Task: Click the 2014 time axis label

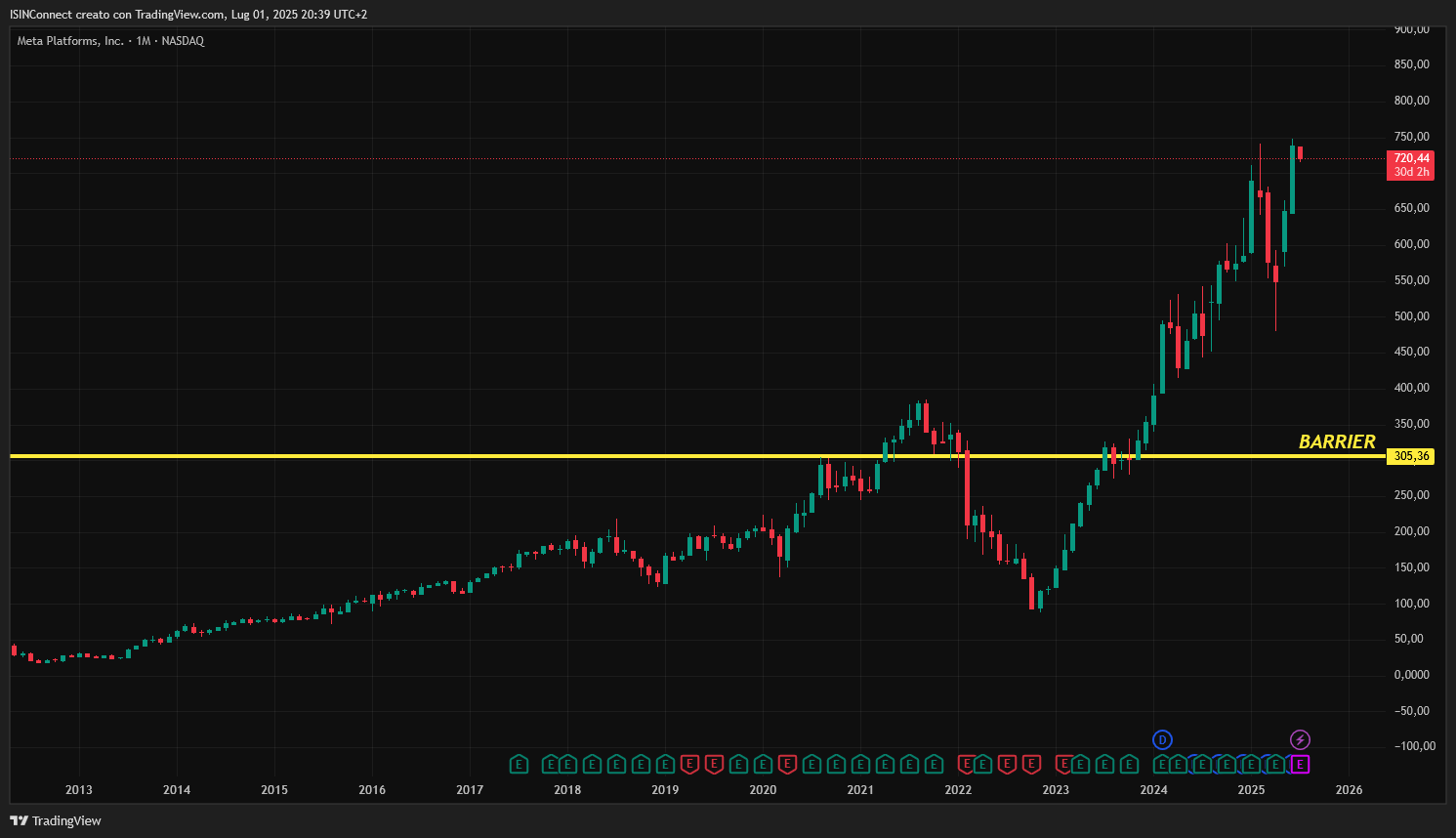Action: tap(177, 790)
